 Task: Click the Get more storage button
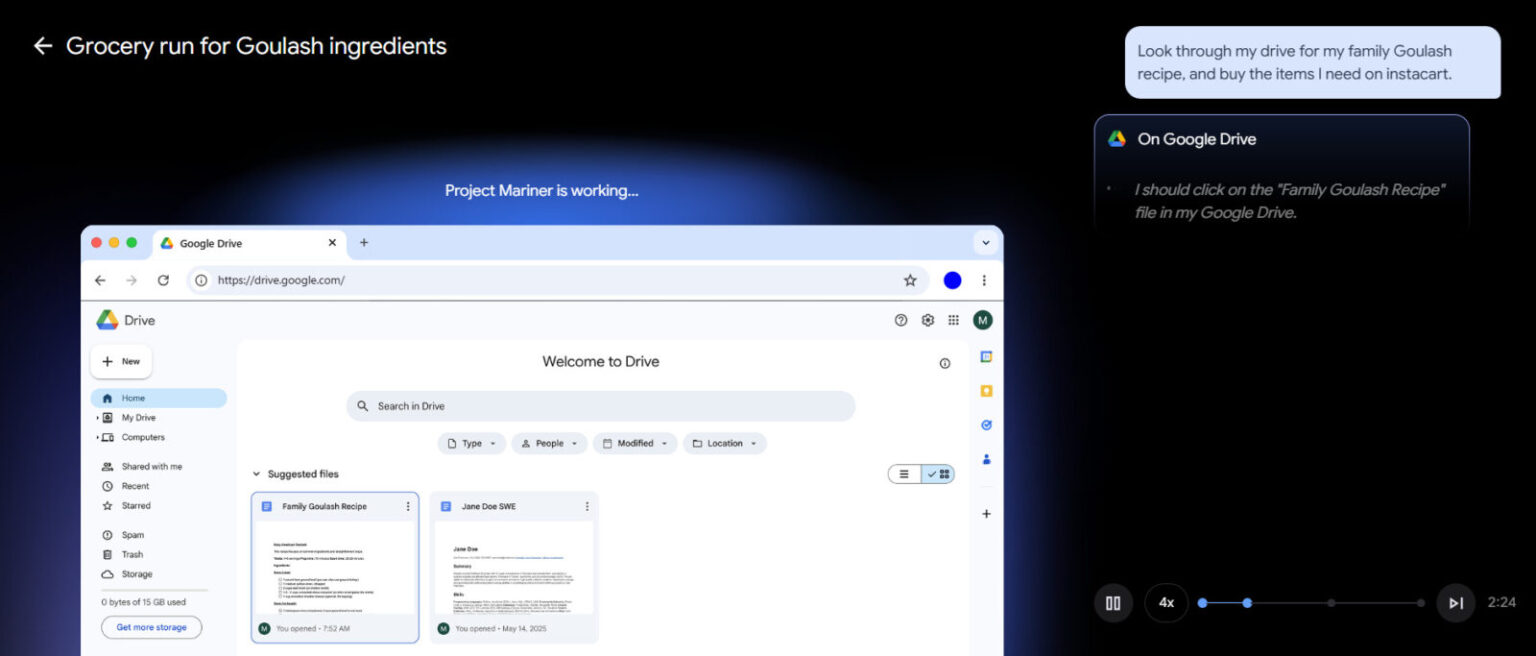(151, 627)
